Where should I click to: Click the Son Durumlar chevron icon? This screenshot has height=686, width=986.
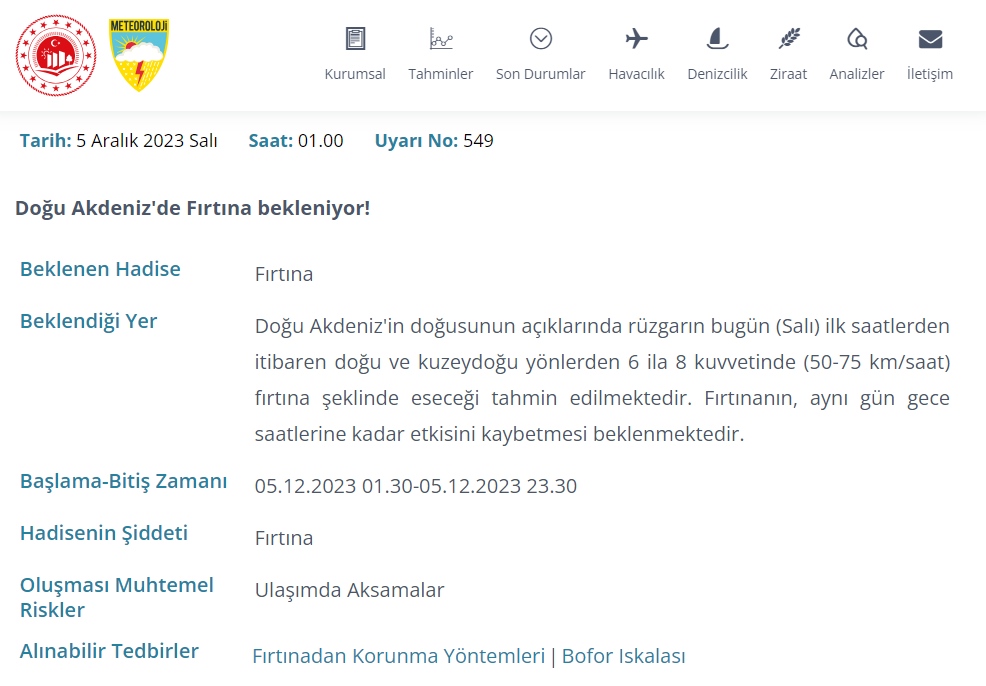click(541, 39)
